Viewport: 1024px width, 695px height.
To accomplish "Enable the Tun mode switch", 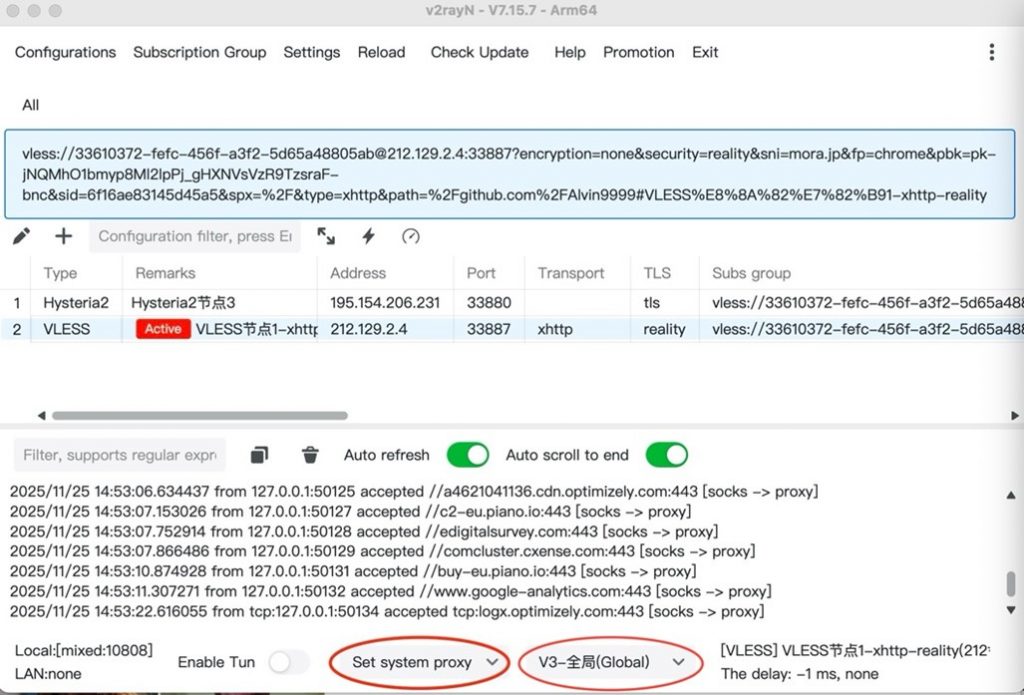I will coord(288,662).
